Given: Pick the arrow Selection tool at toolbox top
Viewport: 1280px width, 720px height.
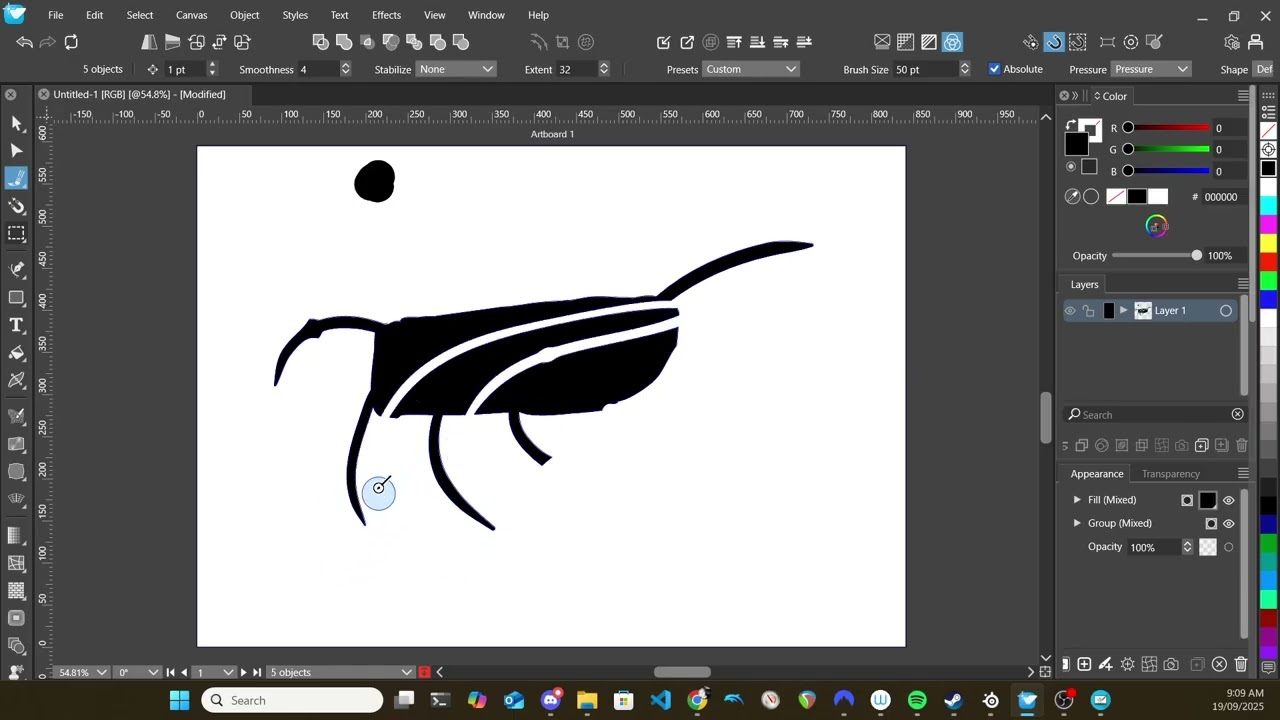Looking at the screenshot, I should [16, 122].
